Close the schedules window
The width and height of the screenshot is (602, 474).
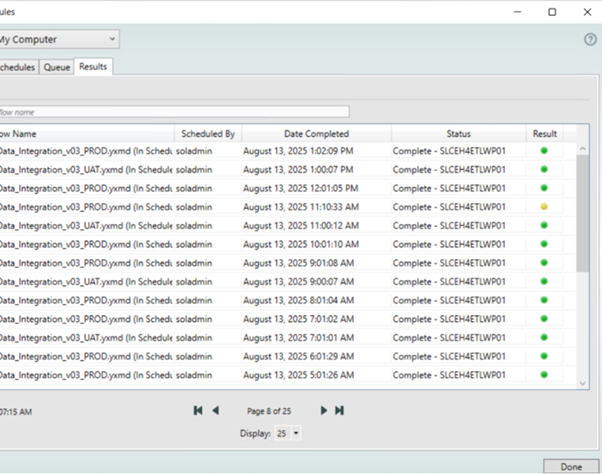pos(587,12)
